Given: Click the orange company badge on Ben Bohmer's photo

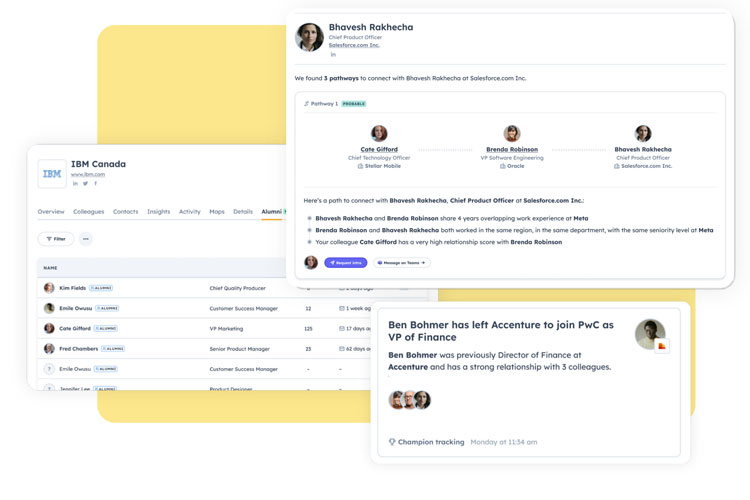Looking at the screenshot, I should tap(662, 345).
